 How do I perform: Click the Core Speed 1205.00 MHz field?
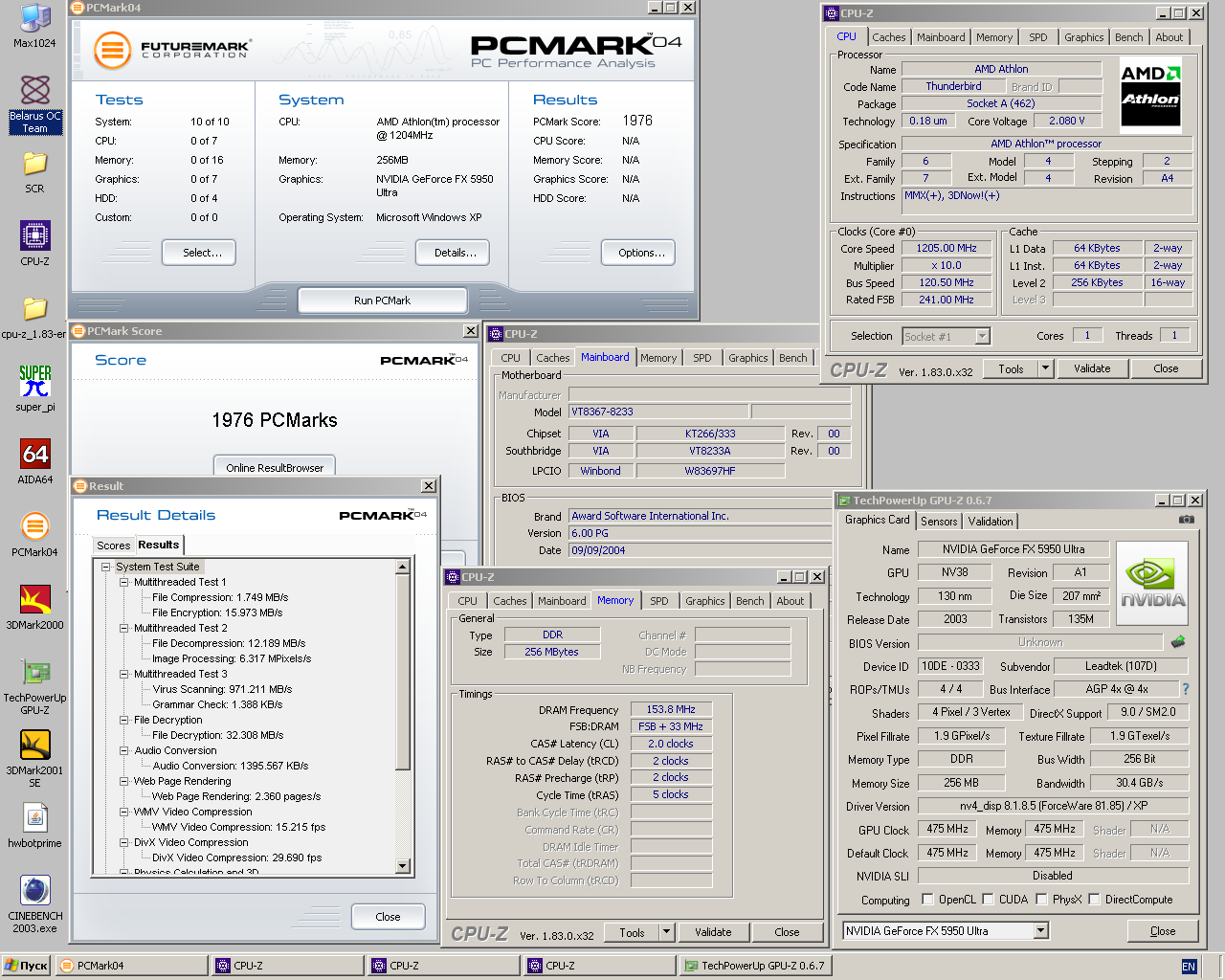[x=947, y=248]
